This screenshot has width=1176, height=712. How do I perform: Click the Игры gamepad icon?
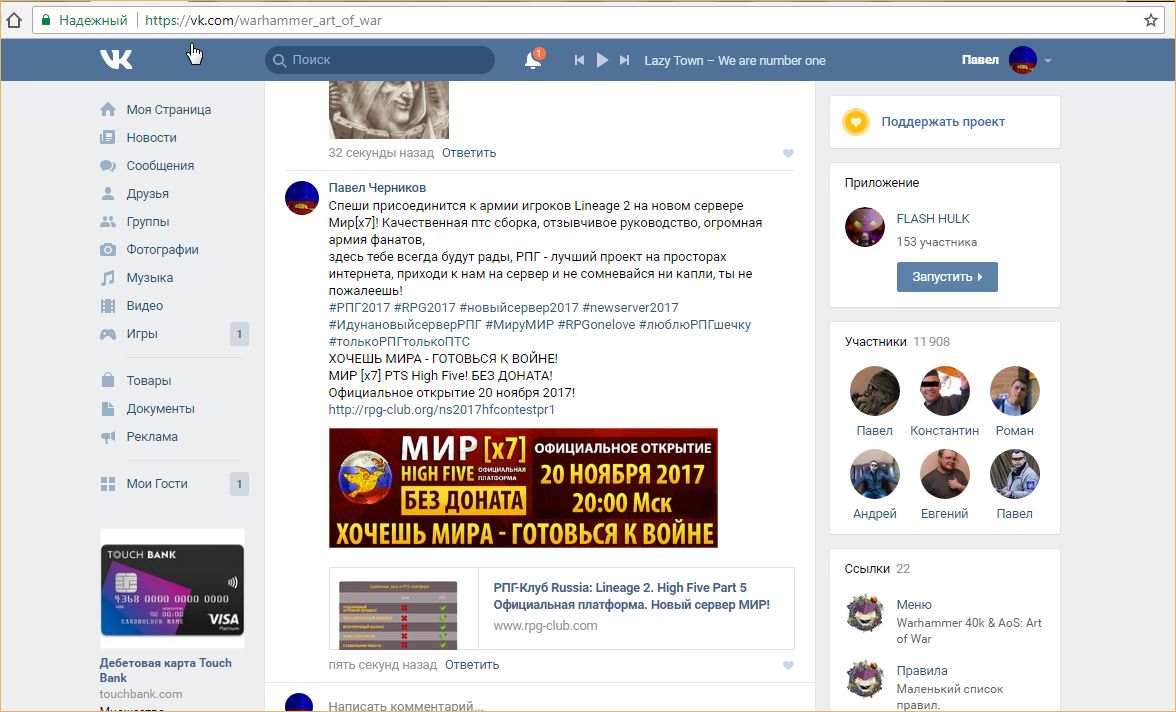(x=108, y=334)
